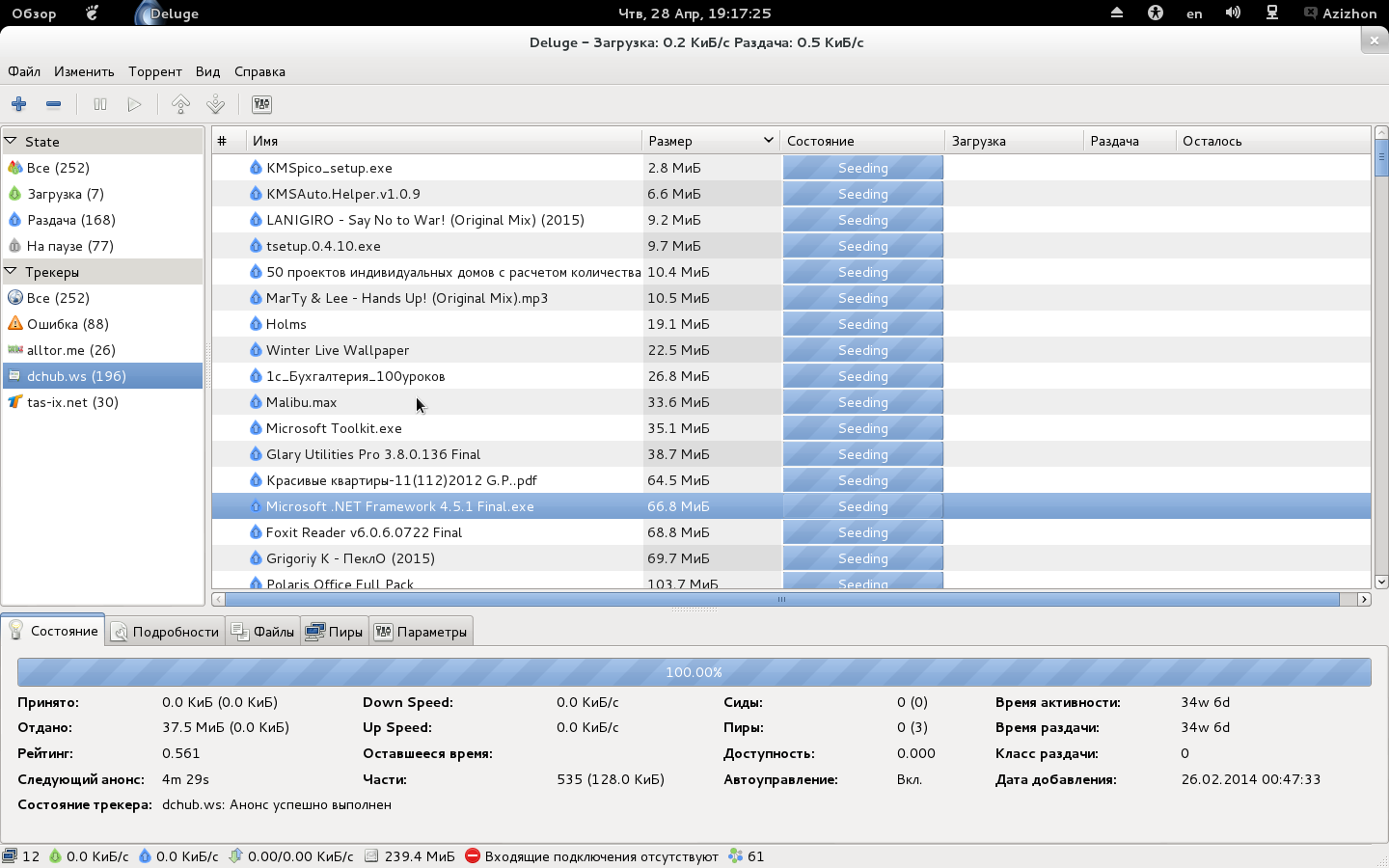Open the accessibility menu icon

1156,13
